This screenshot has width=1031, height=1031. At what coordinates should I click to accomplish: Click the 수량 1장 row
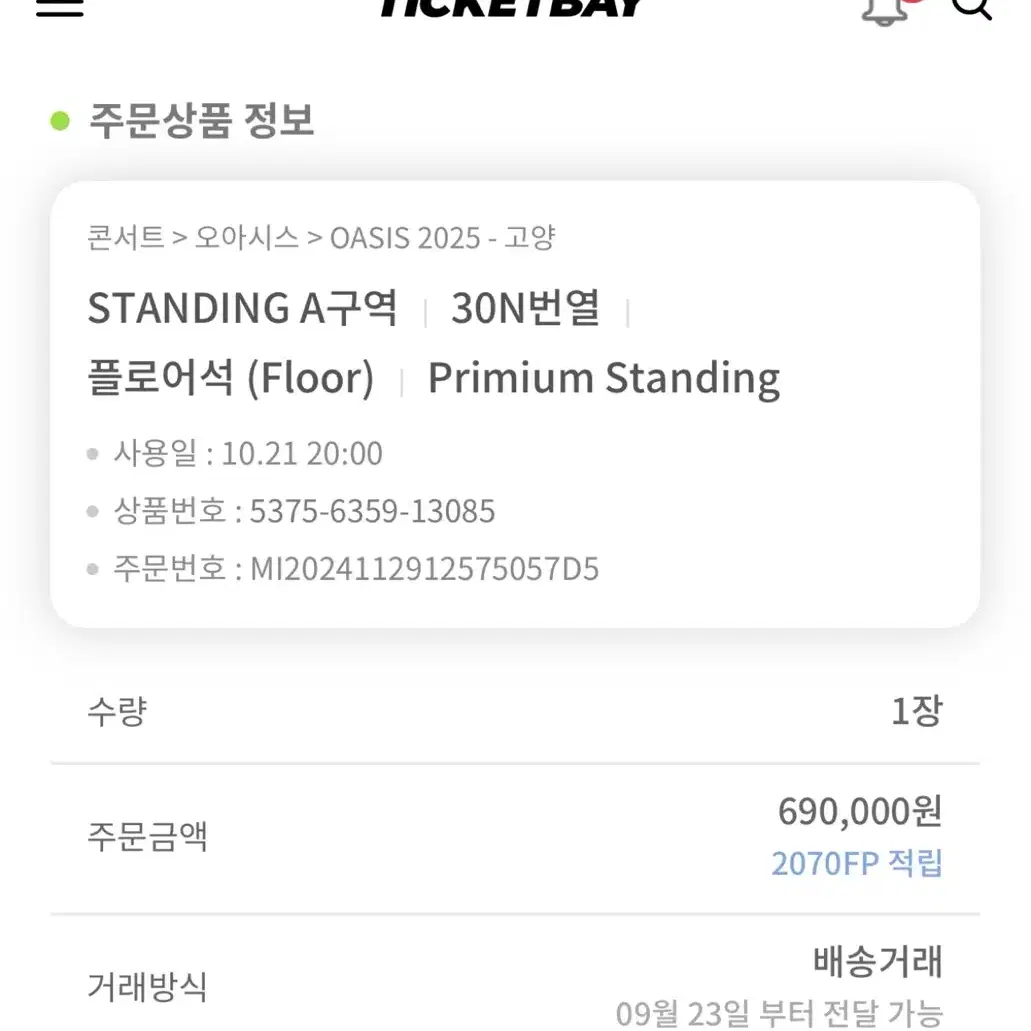[x=515, y=711]
